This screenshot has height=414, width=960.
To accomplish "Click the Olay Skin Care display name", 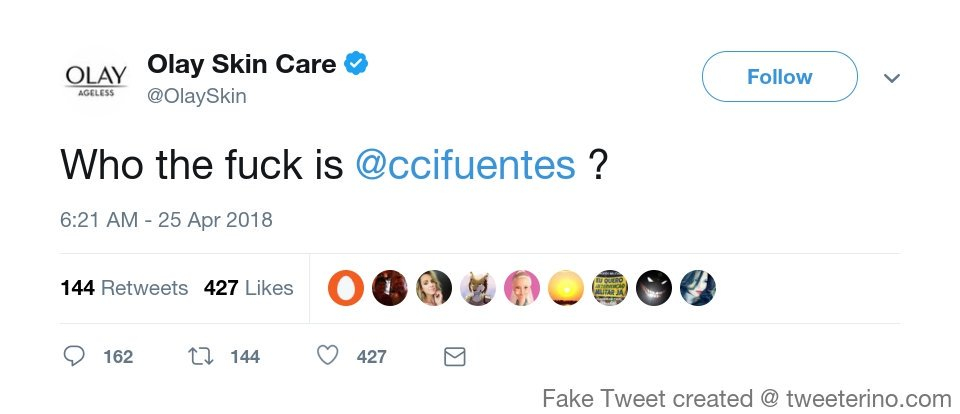I will (x=241, y=65).
